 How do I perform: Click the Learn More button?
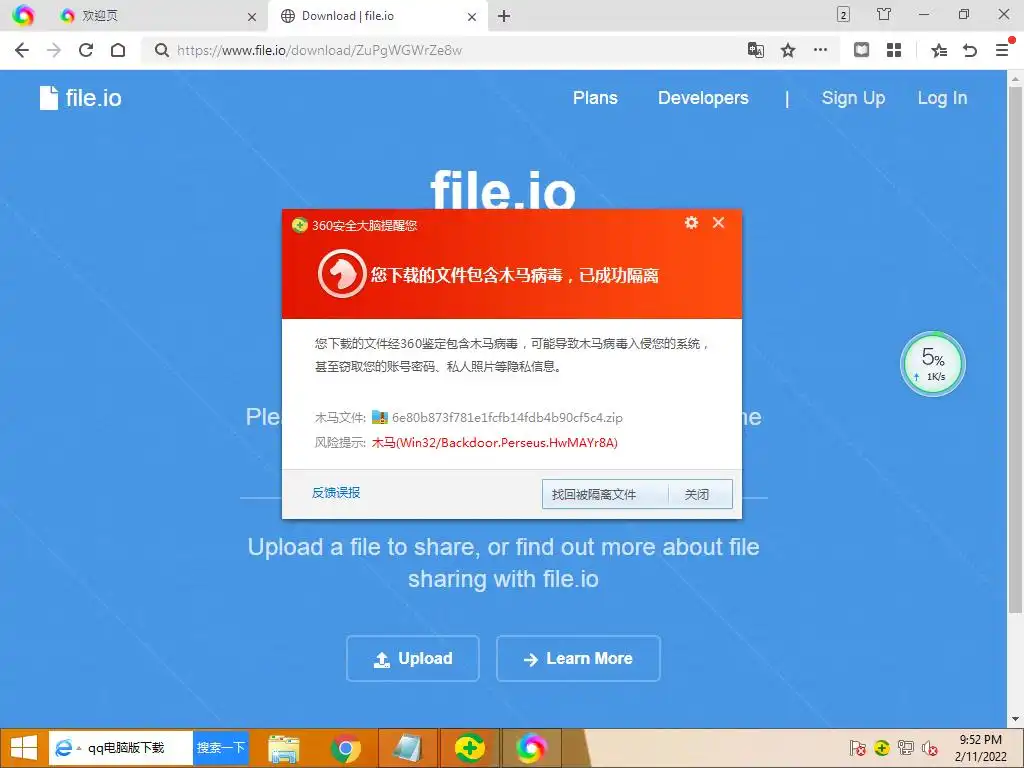[578, 658]
